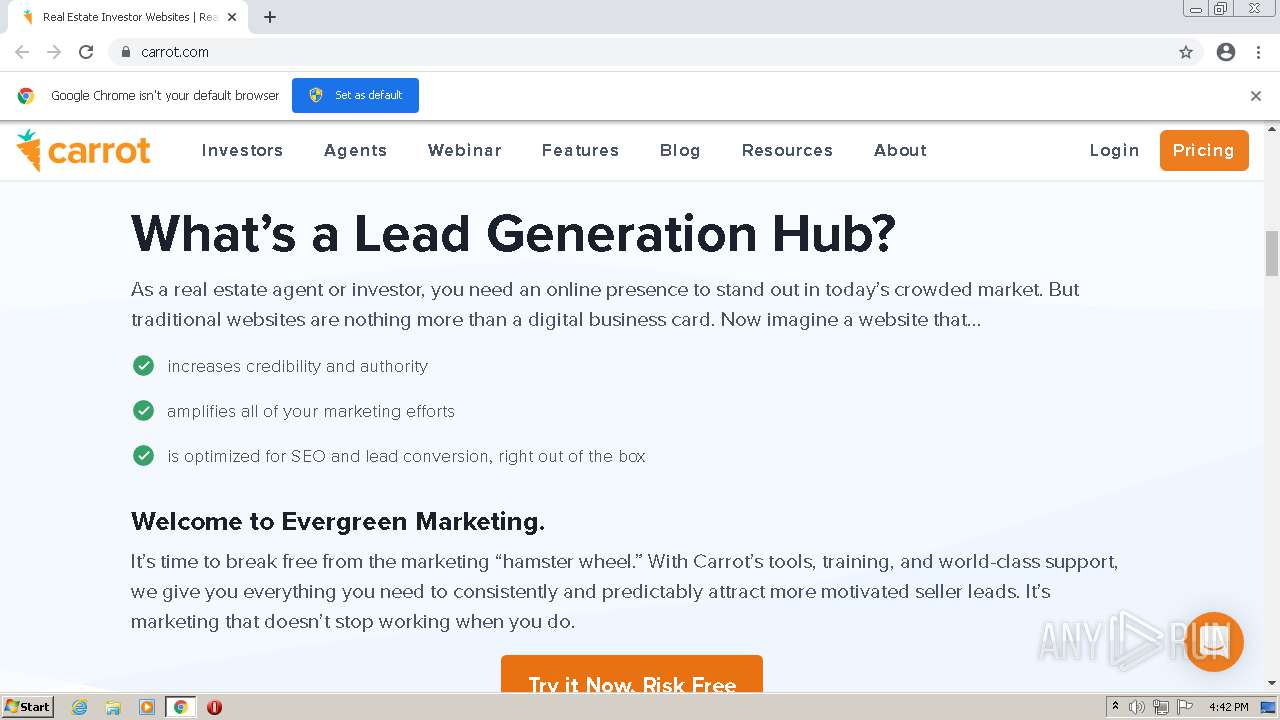Click the page vertical scrollbar thumb
Image resolution: width=1280 pixels, height=720 pixels.
1272,253
